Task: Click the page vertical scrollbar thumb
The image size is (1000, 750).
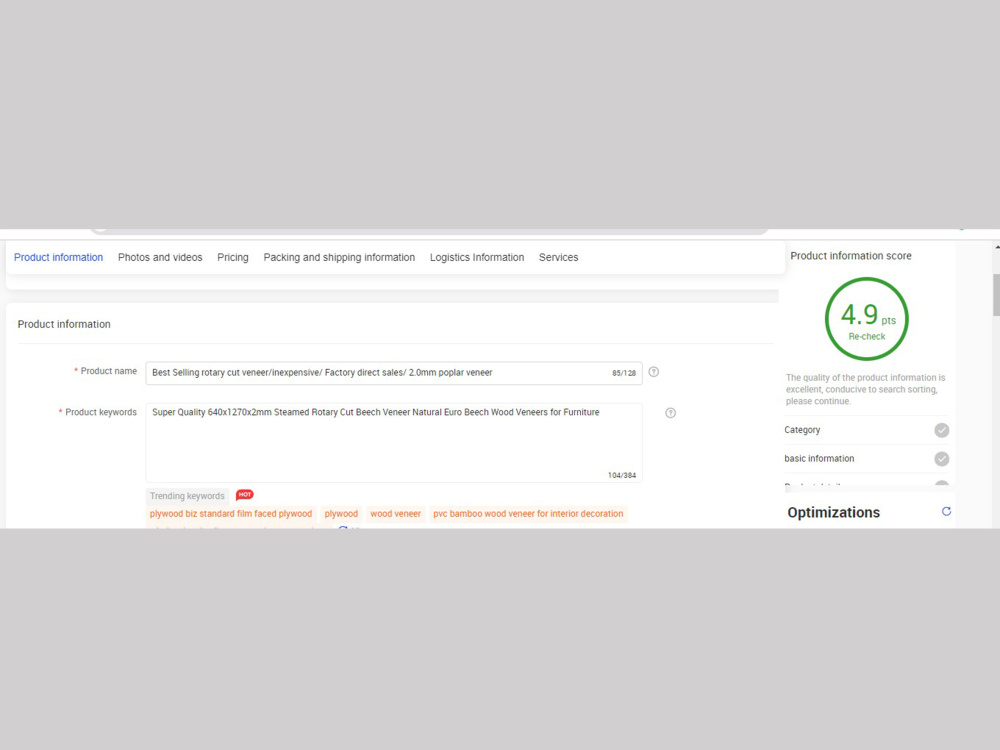Action: (996, 295)
